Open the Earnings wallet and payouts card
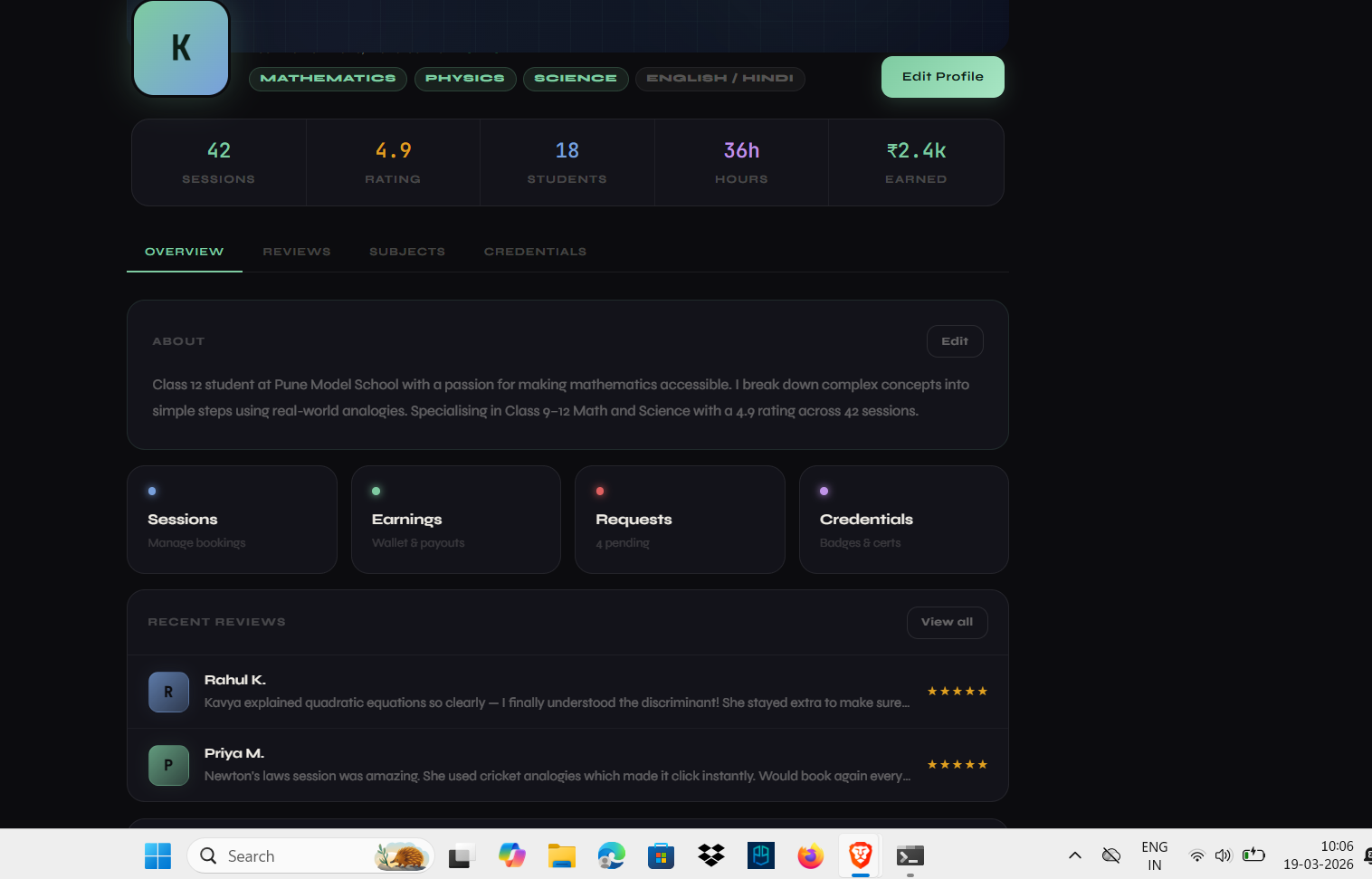The image size is (1372, 879). coord(456,520)
